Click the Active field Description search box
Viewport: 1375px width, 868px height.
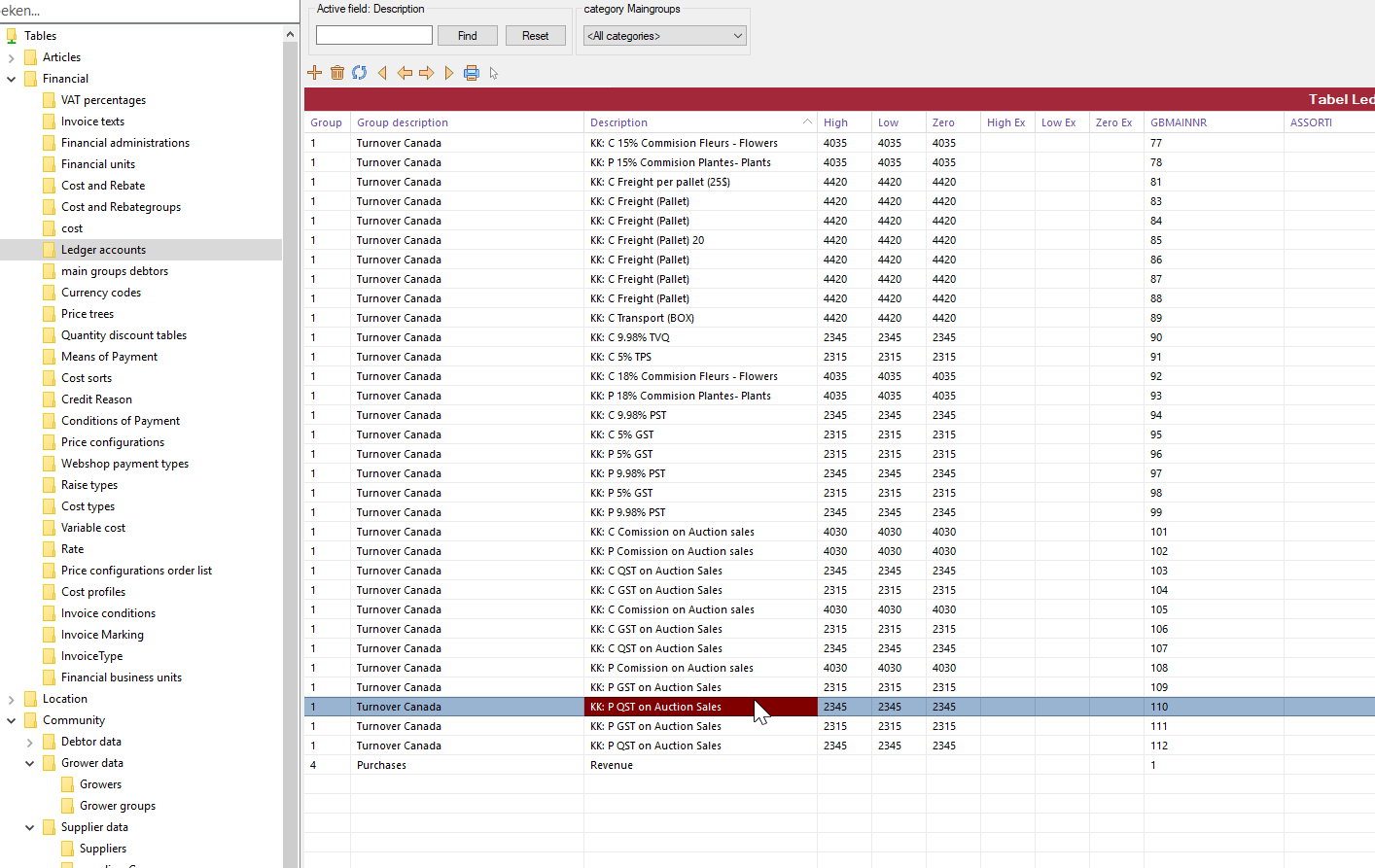click(374, 36)
